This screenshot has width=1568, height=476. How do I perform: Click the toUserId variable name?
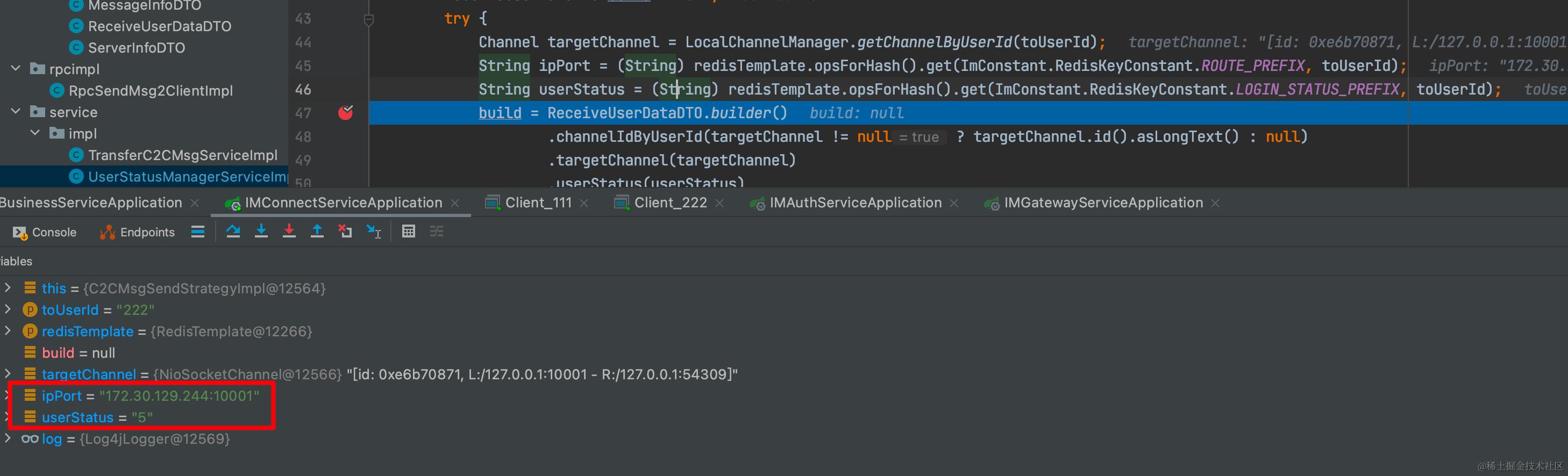(x=70, y=310)
